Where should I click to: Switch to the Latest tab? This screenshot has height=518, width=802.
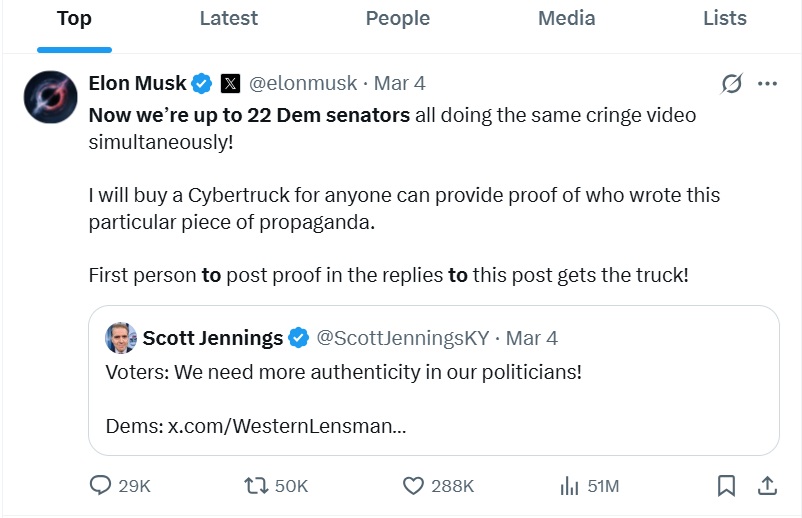coord(228,18)
